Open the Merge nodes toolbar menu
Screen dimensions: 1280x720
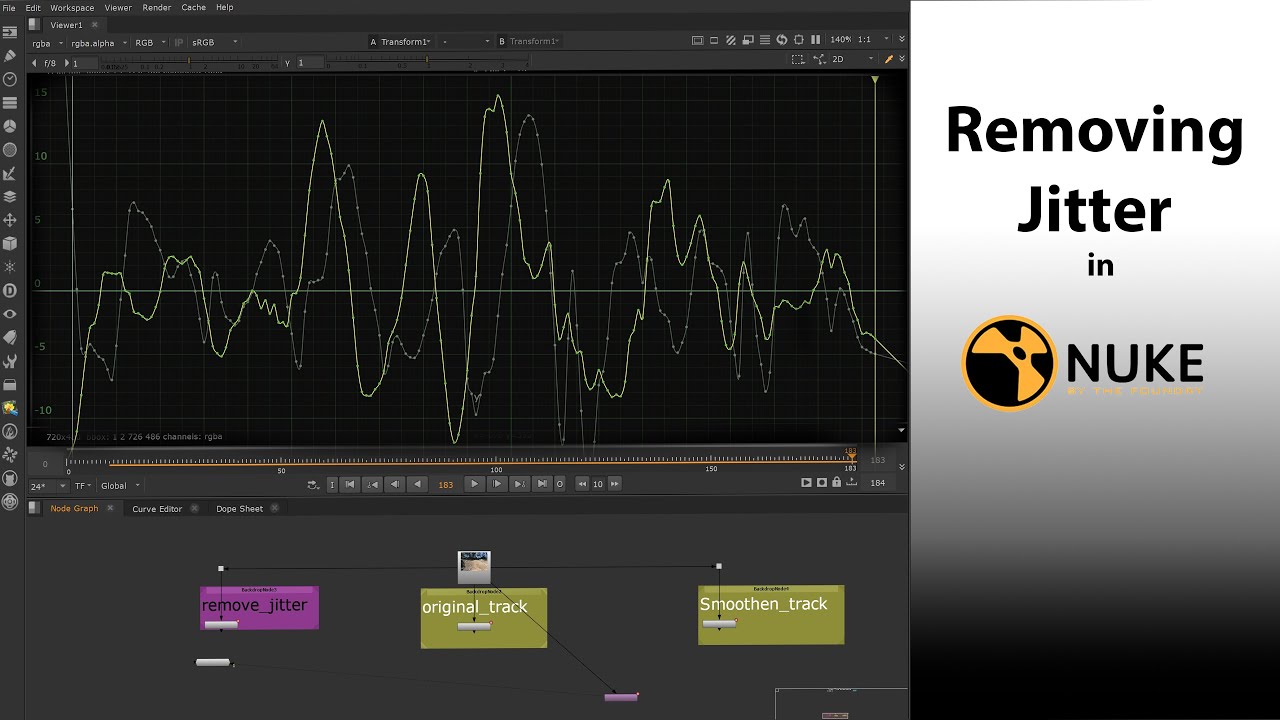(x=10, y=196)
